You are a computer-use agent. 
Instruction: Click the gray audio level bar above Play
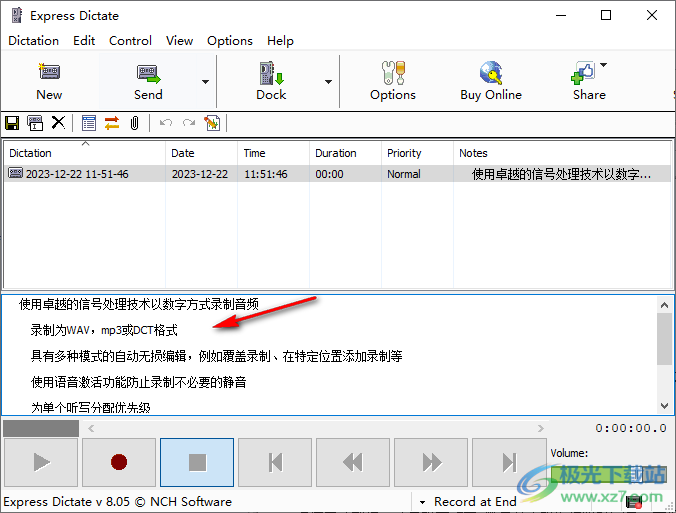41,429
